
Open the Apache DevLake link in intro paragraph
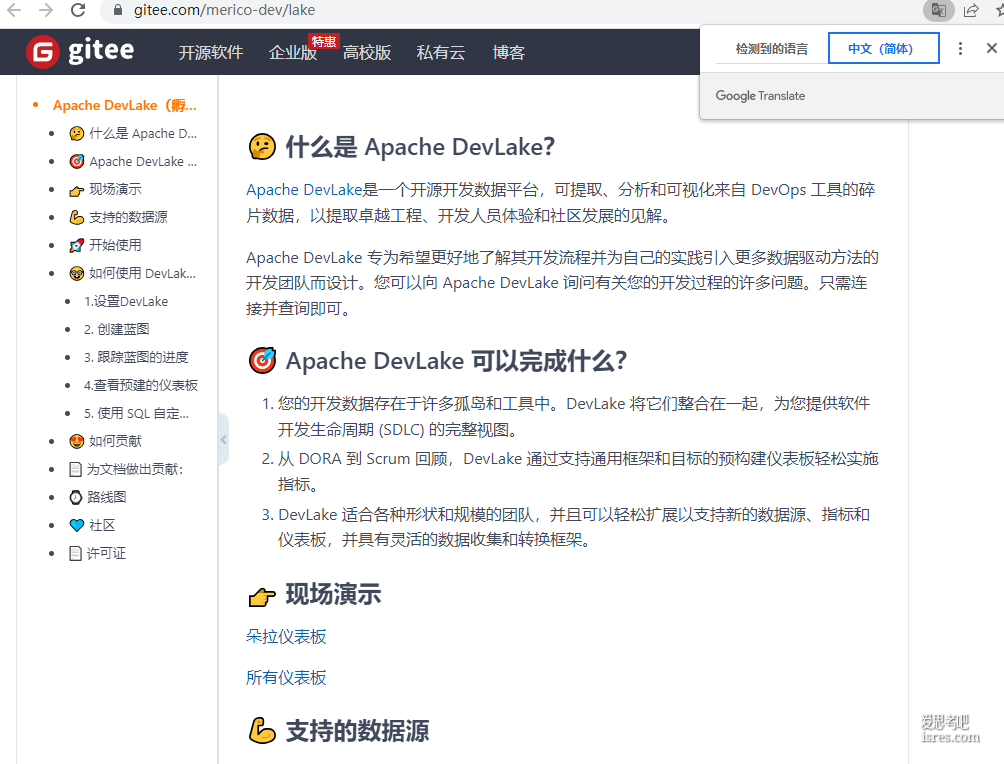(304, 190)
